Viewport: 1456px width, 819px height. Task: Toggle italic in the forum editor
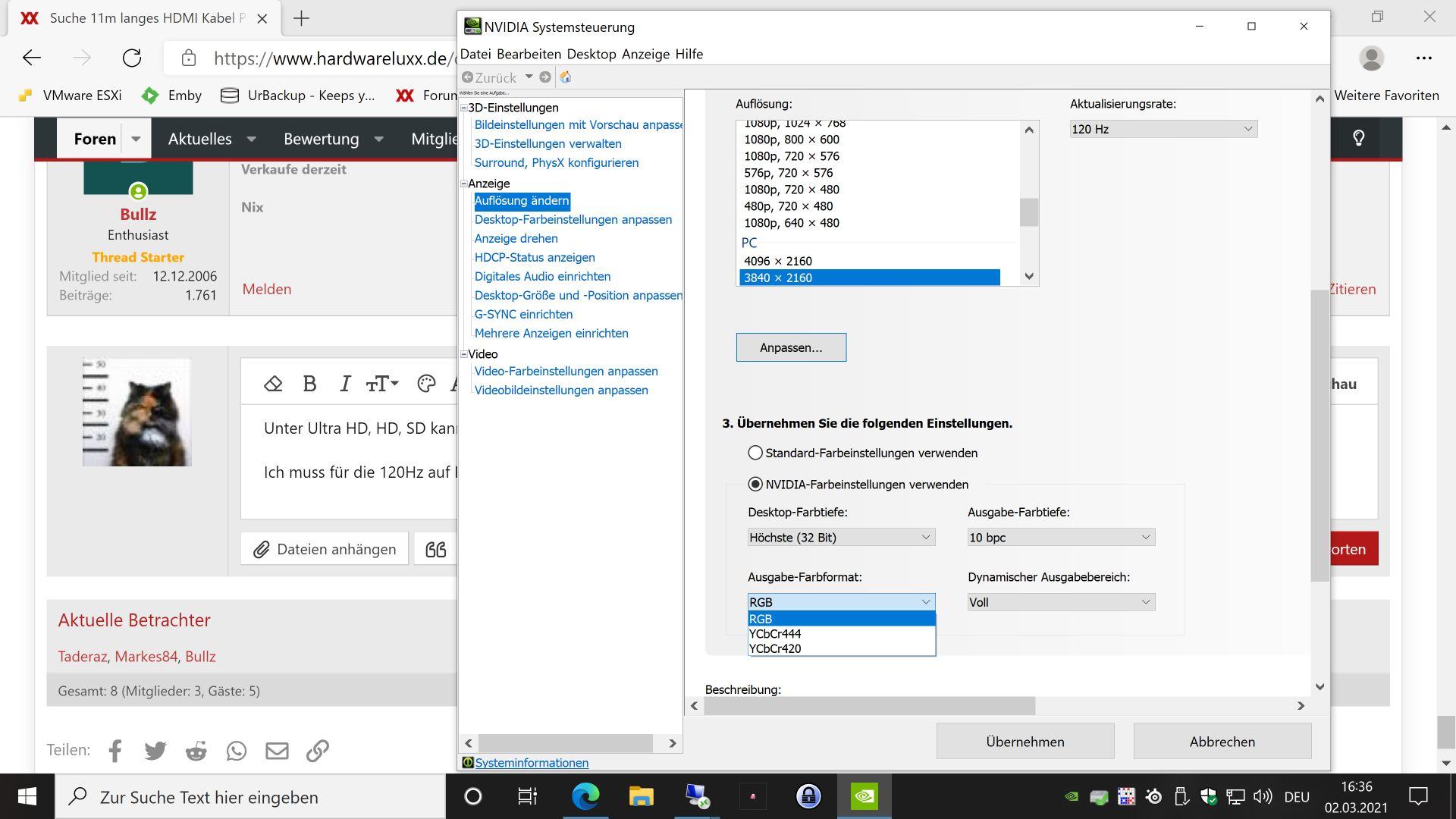(345, 384)
